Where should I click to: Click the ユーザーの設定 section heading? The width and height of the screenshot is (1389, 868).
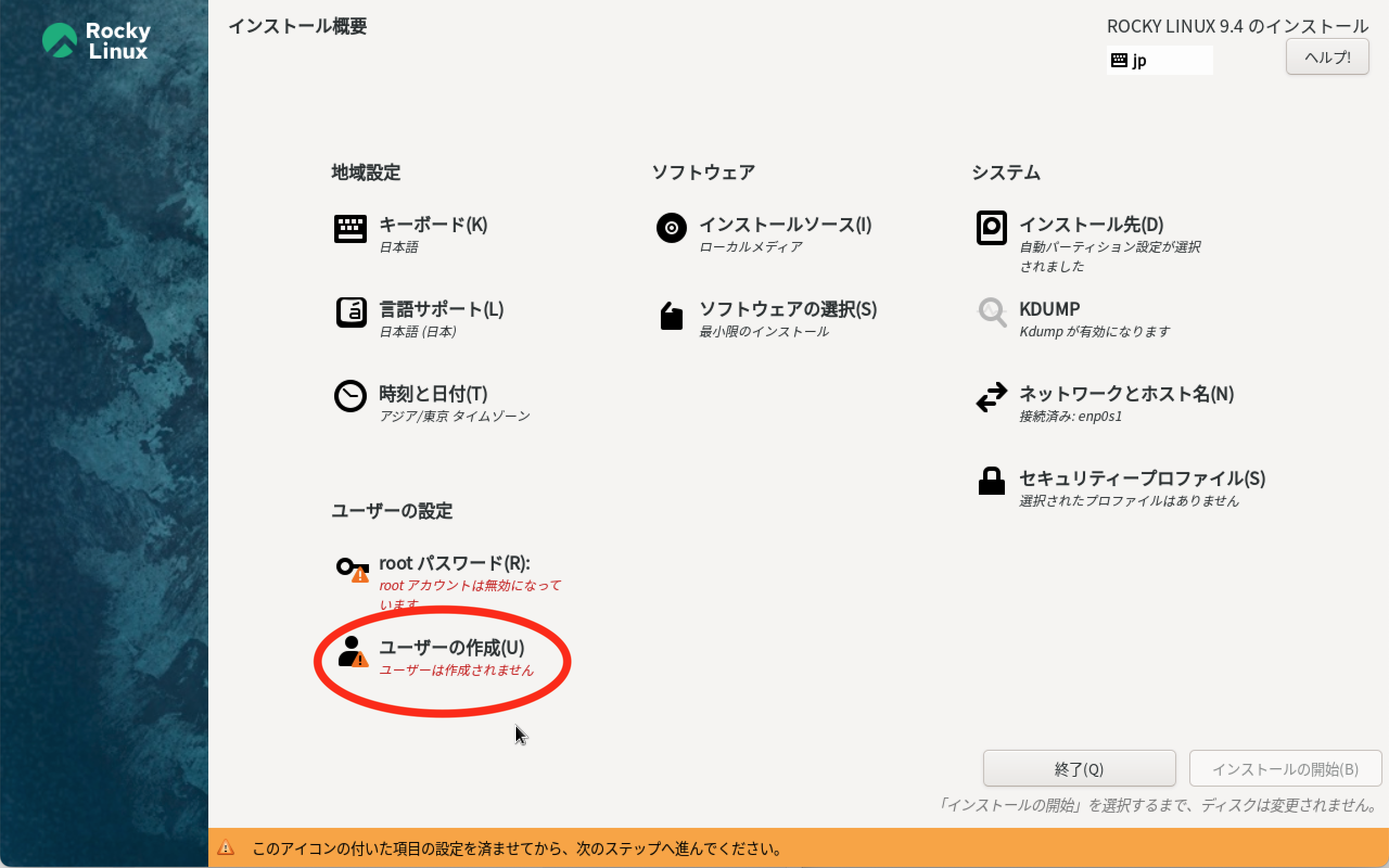click(392, 510)
